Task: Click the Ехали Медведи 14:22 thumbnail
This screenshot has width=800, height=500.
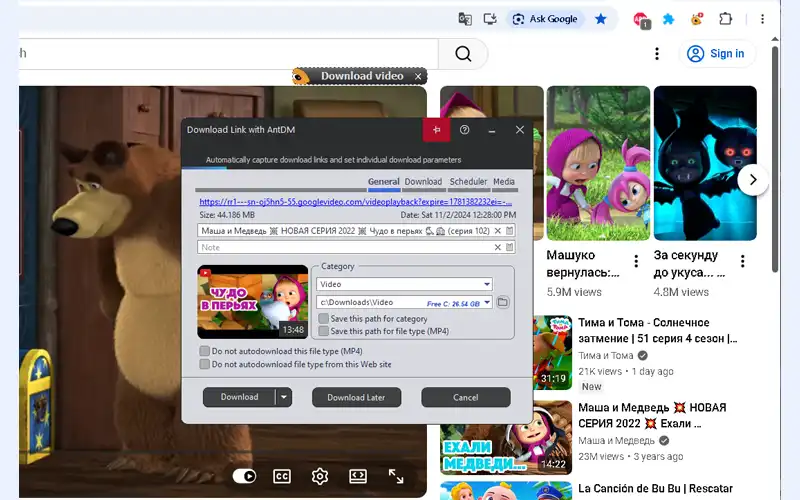Action: [x=506, y=438]
